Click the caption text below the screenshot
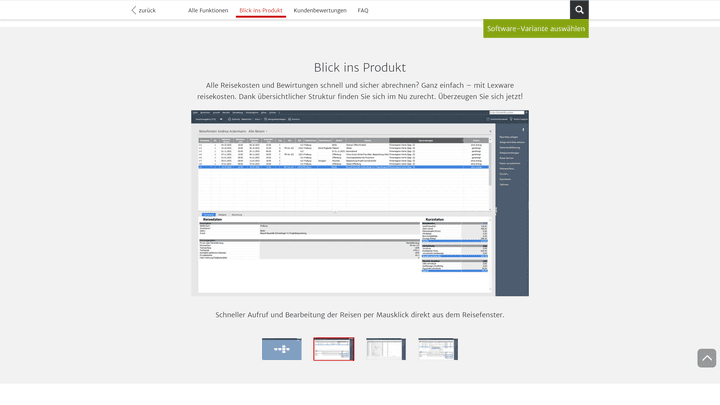Image resolution: width=720 pixels, height=405 pixels. coord(360,315)
